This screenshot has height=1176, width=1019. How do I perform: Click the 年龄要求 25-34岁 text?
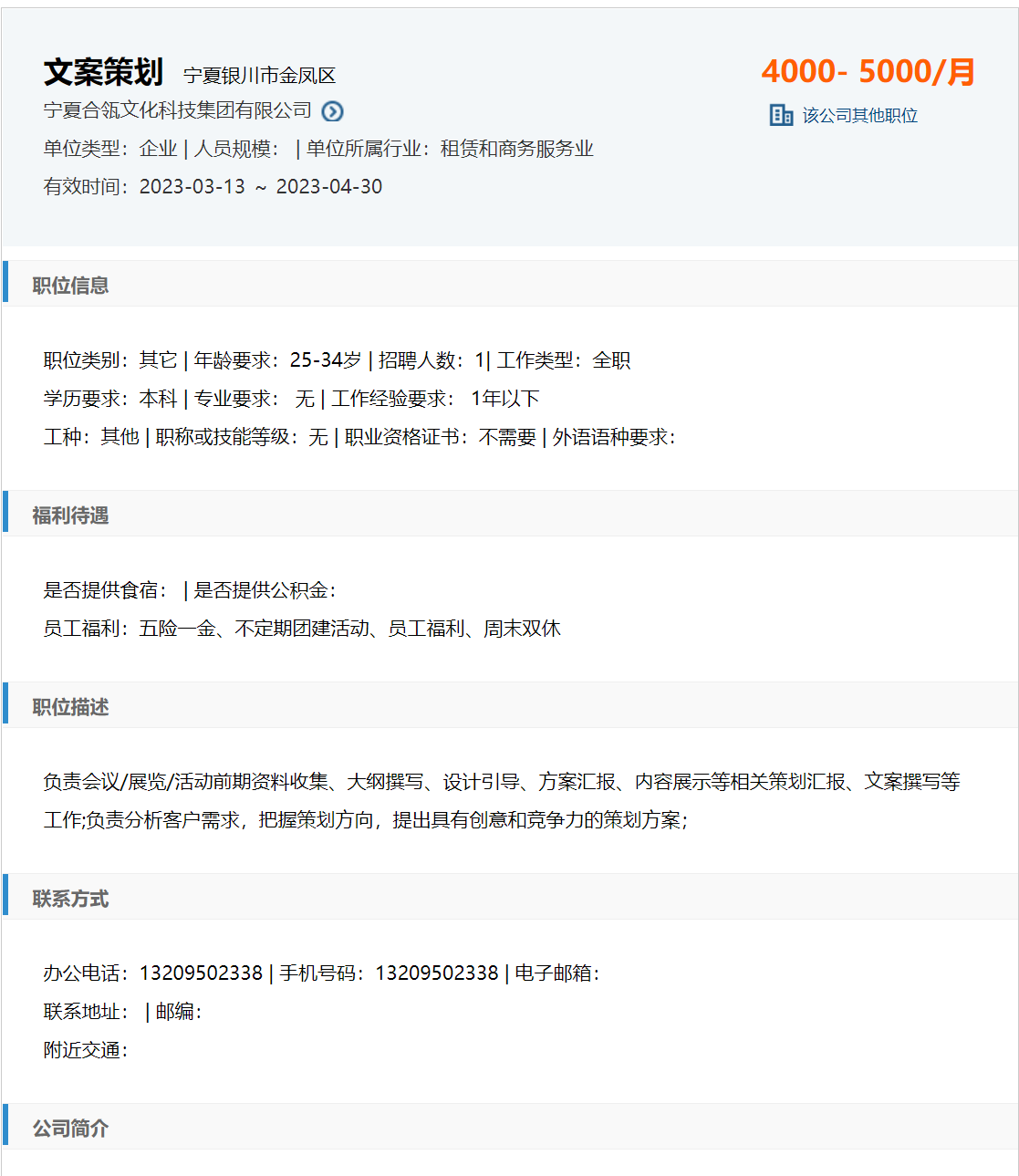pos(277,360)
